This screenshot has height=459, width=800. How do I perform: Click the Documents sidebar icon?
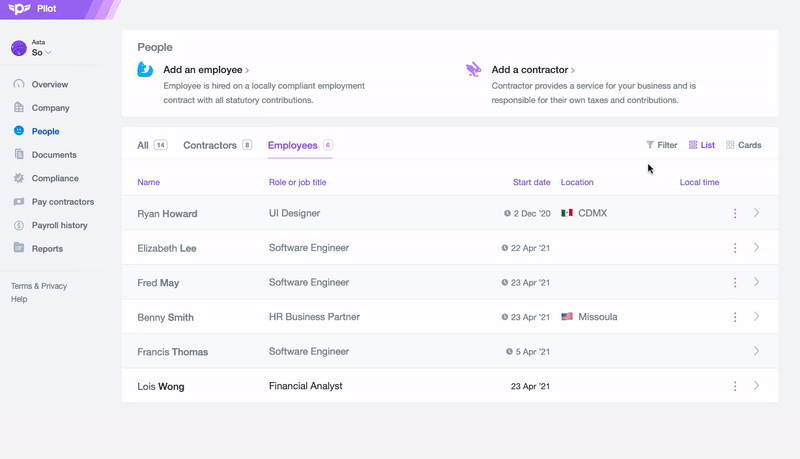[x=19, y=155]
